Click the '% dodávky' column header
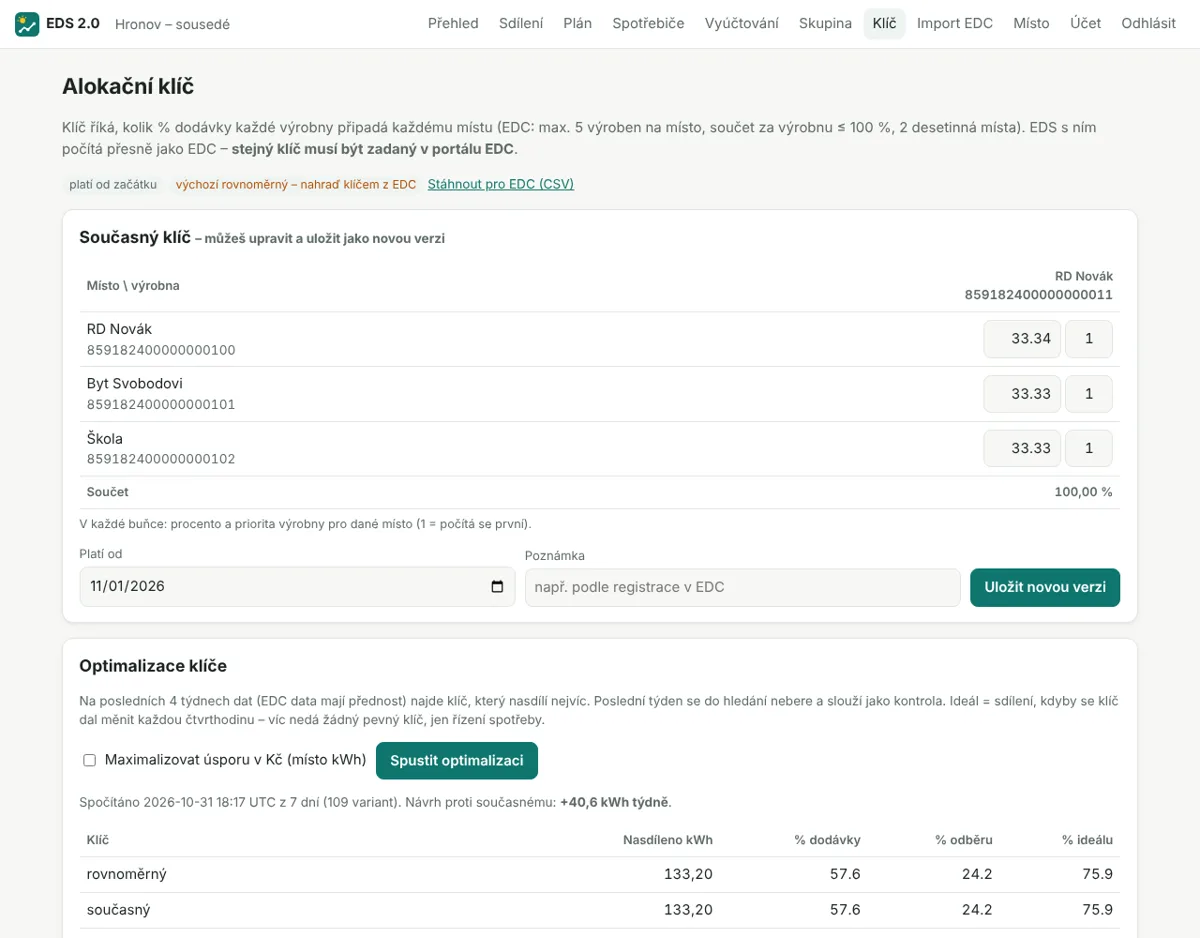Viewport: 1200px width, 938px height. (x=827, y=840)
